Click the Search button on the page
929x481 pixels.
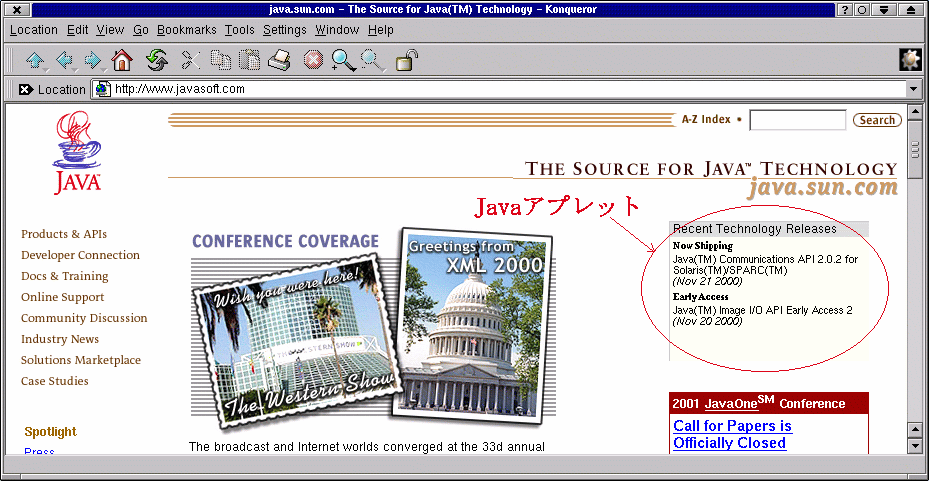pyautogui.click(x=877, y=120)
